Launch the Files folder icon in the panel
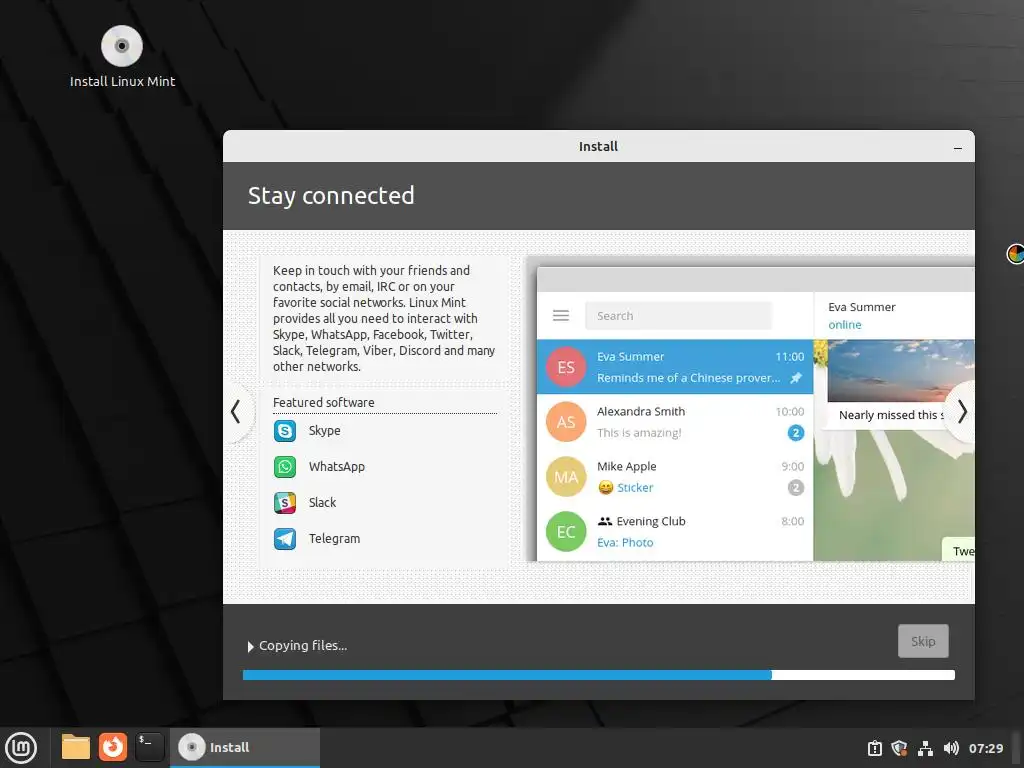 [x=76, y=747]
